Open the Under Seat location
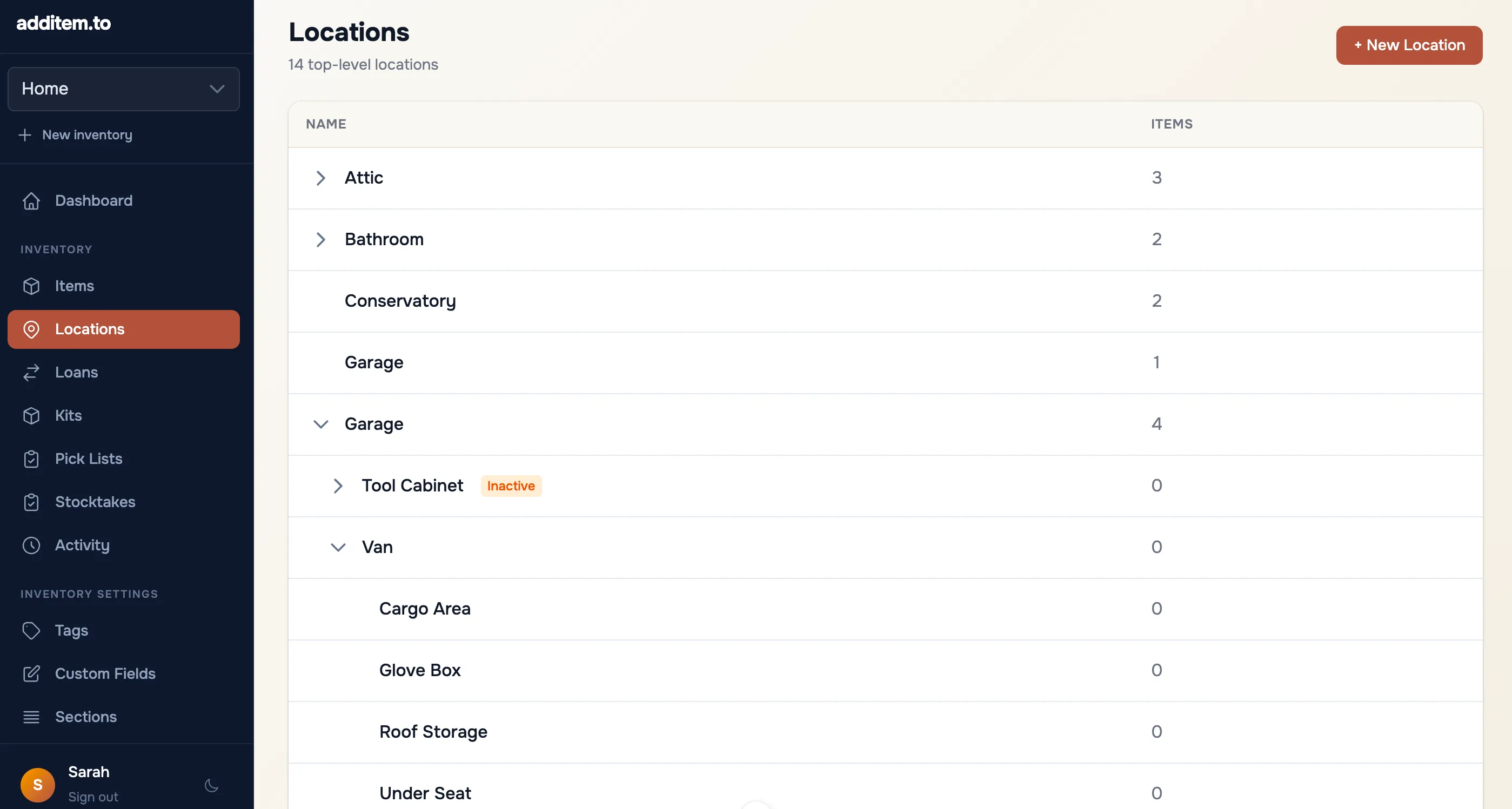1512x809 pixels. click(425, 794)
